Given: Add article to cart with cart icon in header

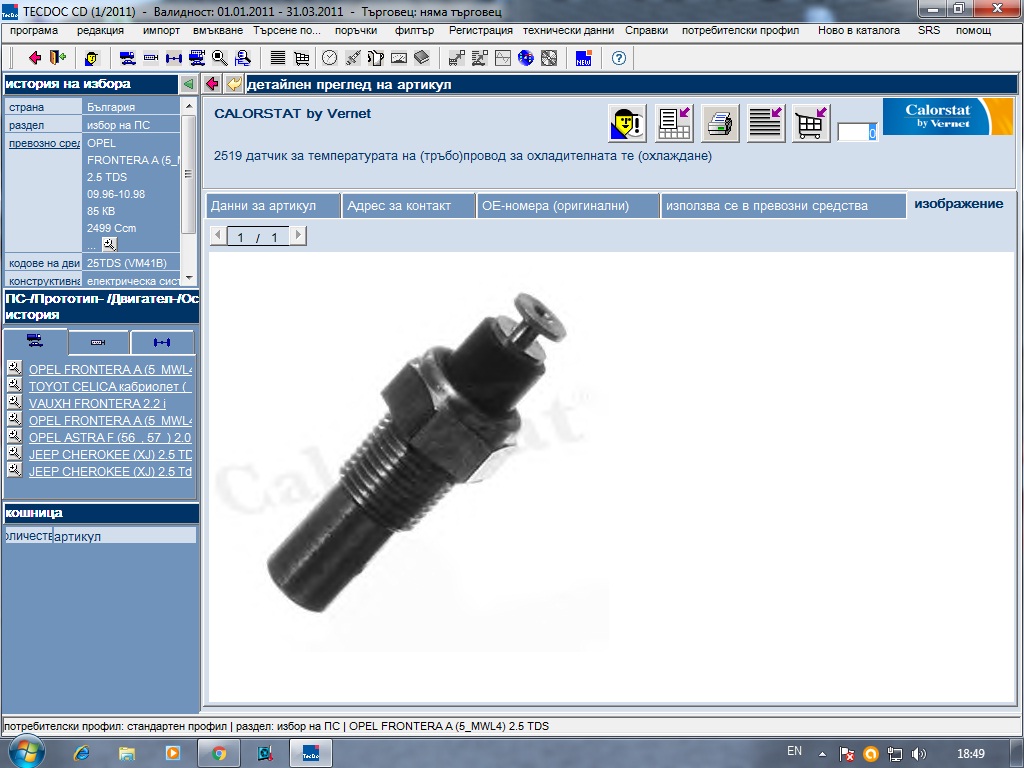Looking at the screenshot, I should click(x=810, y=123).
